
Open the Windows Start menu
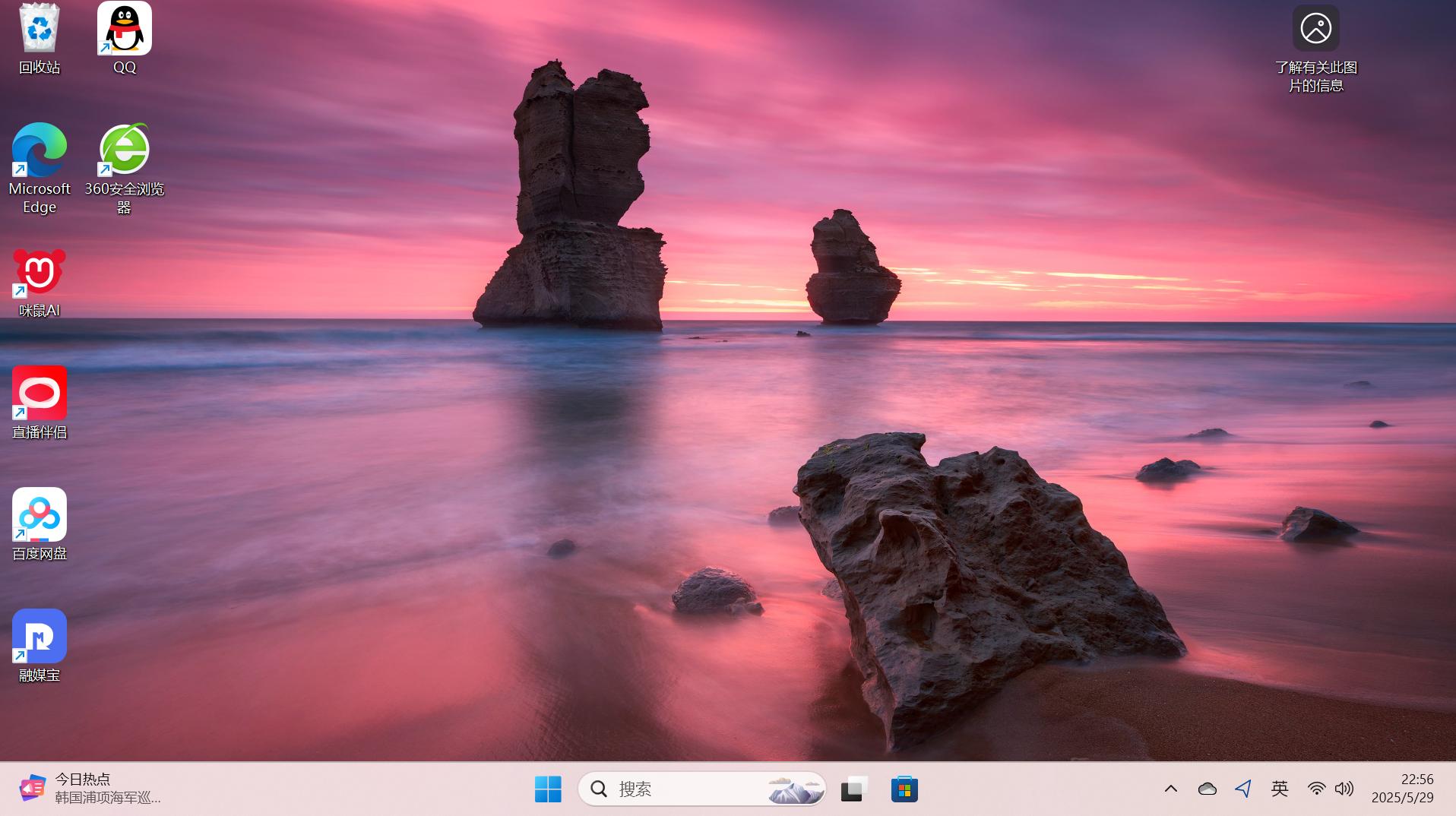548,789
